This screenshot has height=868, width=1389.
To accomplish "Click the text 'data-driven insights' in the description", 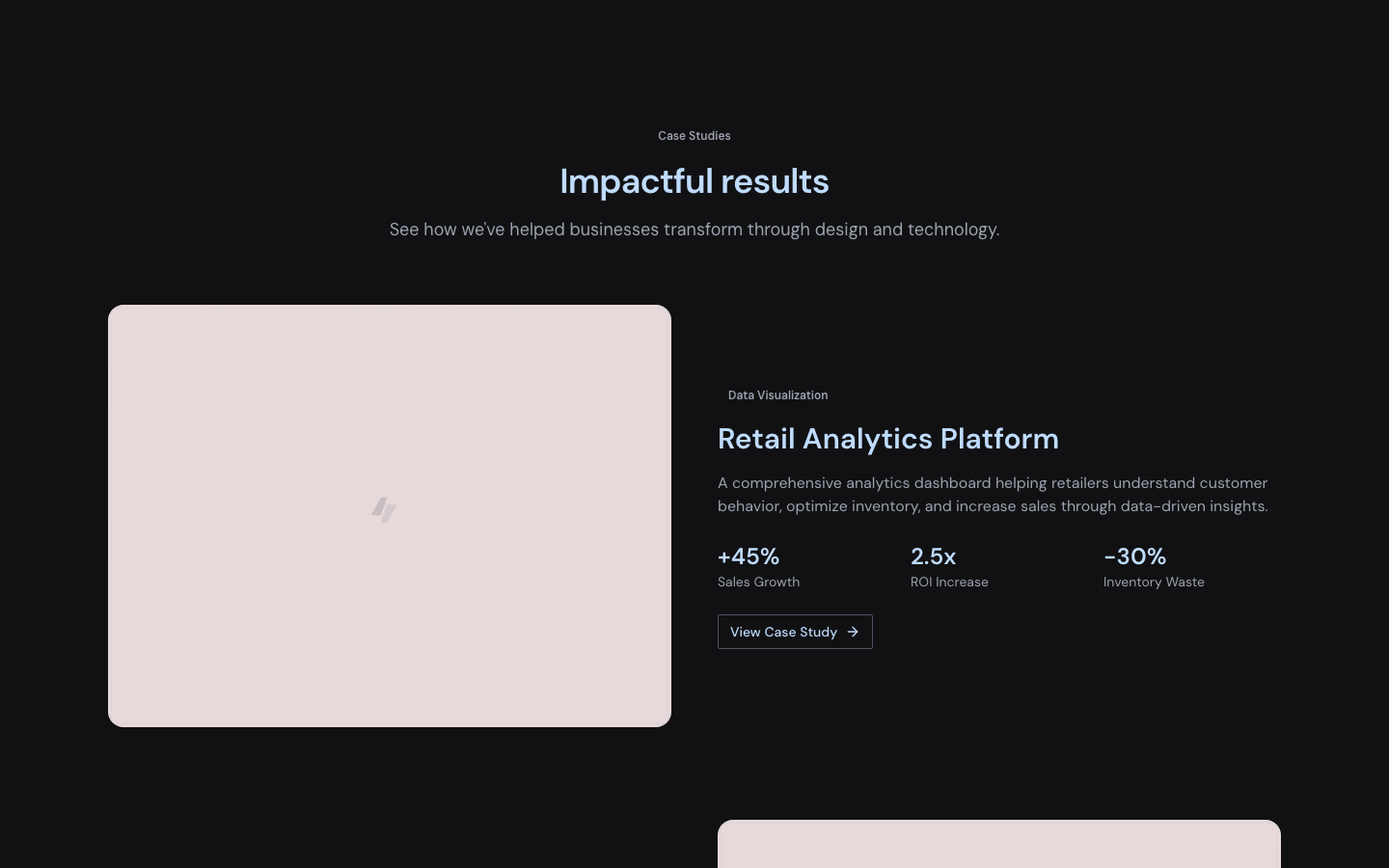I will click(1194, 506).
